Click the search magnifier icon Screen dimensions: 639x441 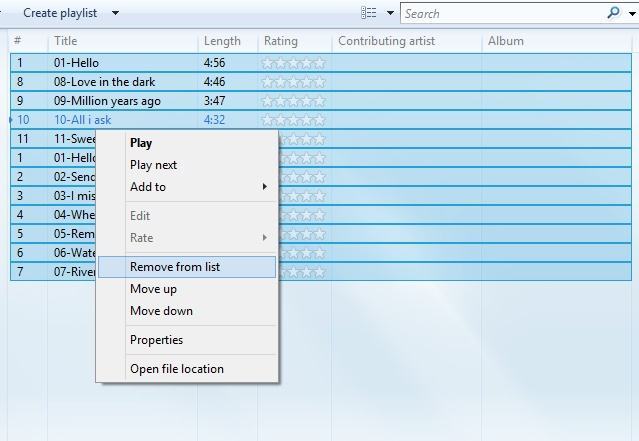(614, 13)
